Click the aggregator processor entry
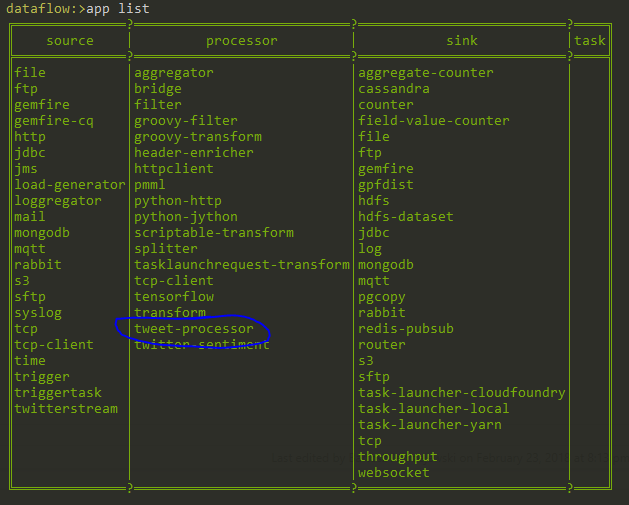The image size is (629, 505). click(174, 73)
